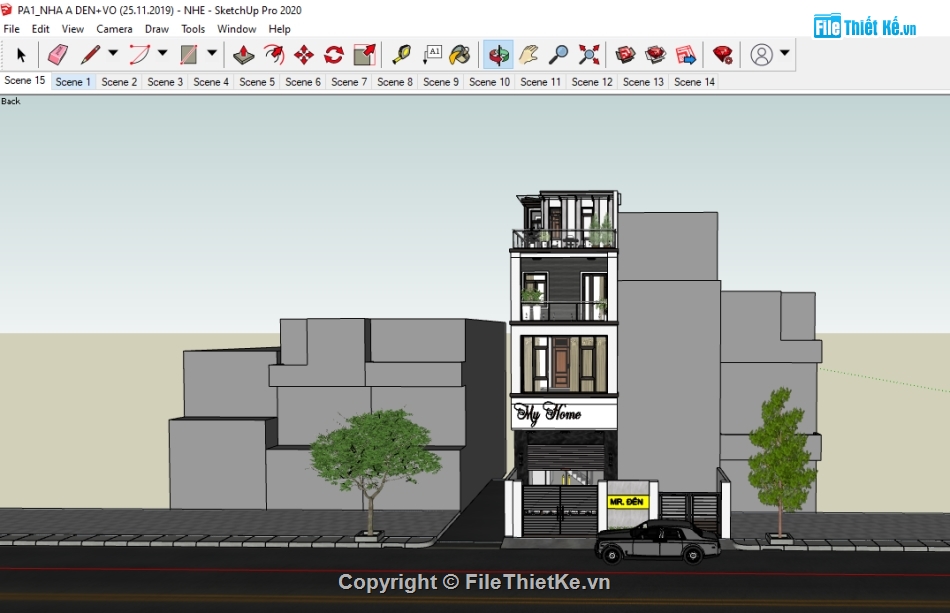This screenshot has width=950, height=613.
Task: Expand the Arc tool dropdown arrow
Action: [x=162, y=53]
